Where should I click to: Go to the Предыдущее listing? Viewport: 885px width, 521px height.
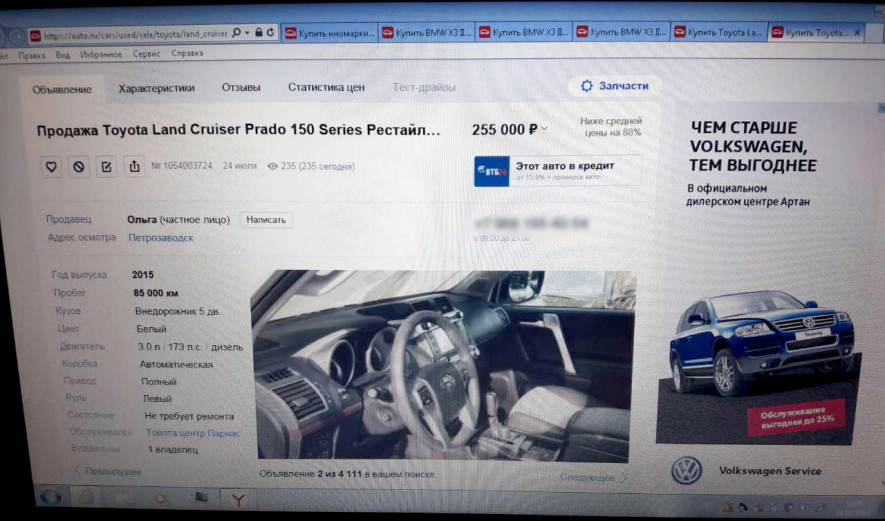tap(108, 471)
